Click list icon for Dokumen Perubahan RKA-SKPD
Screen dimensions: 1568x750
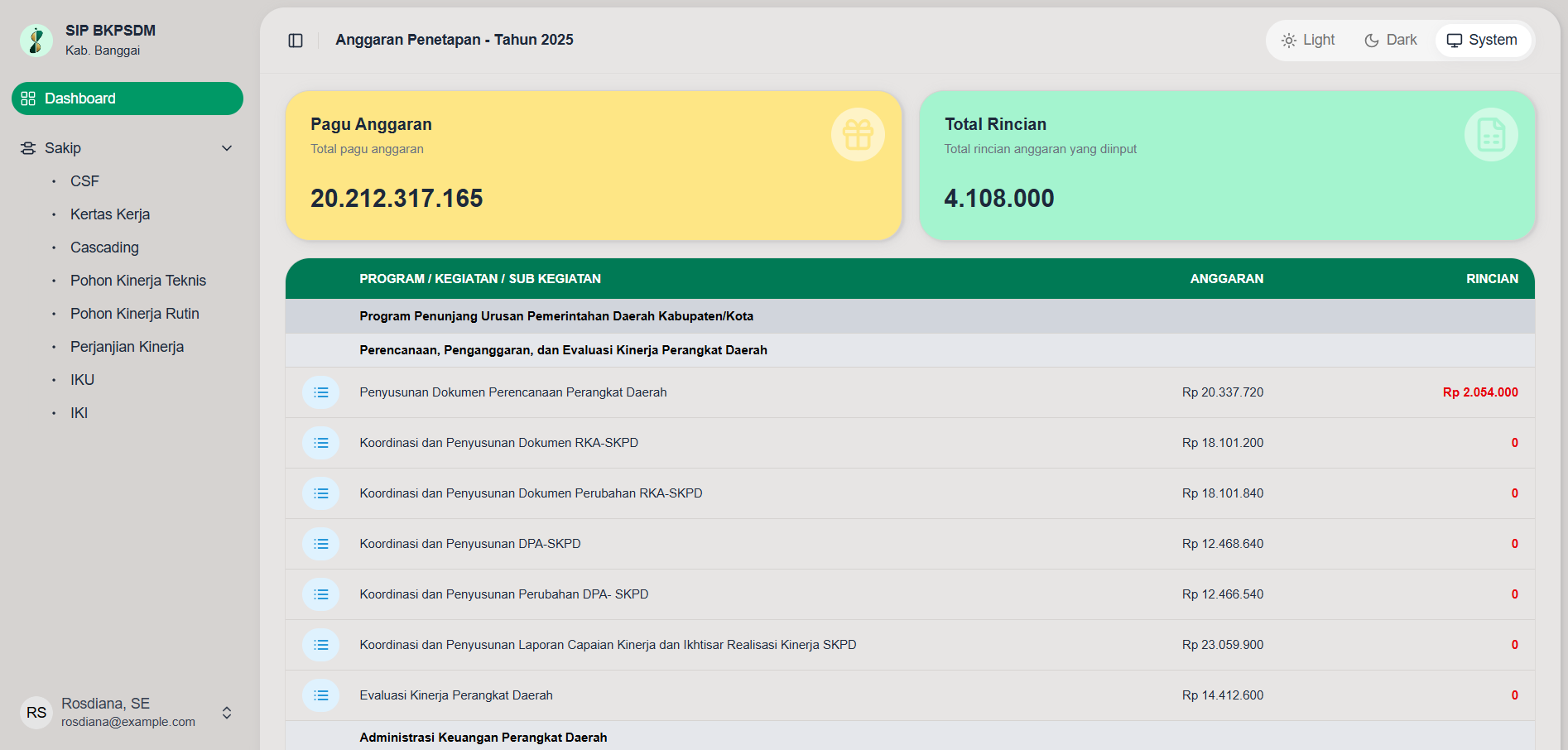point(321,493)
